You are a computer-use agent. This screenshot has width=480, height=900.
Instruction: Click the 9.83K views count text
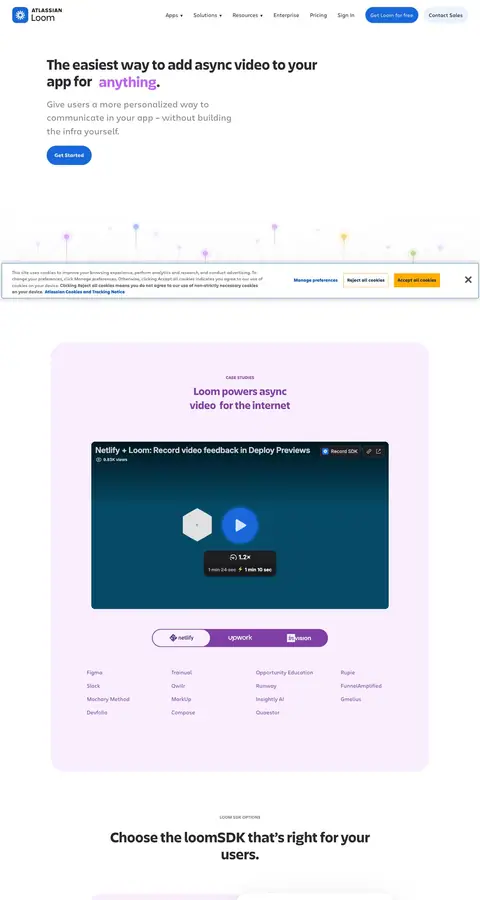tap(115, 460)
